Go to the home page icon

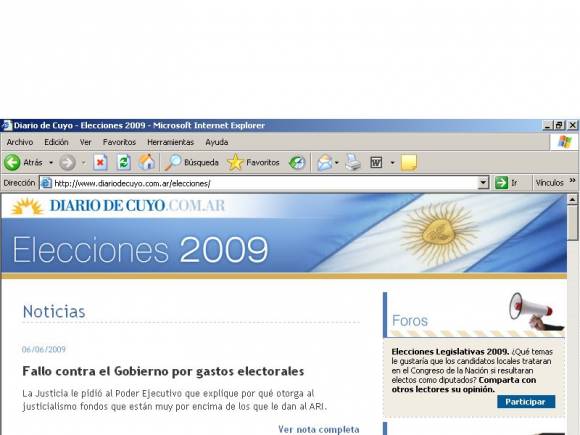pyautogui.click(x=146, y=162)
